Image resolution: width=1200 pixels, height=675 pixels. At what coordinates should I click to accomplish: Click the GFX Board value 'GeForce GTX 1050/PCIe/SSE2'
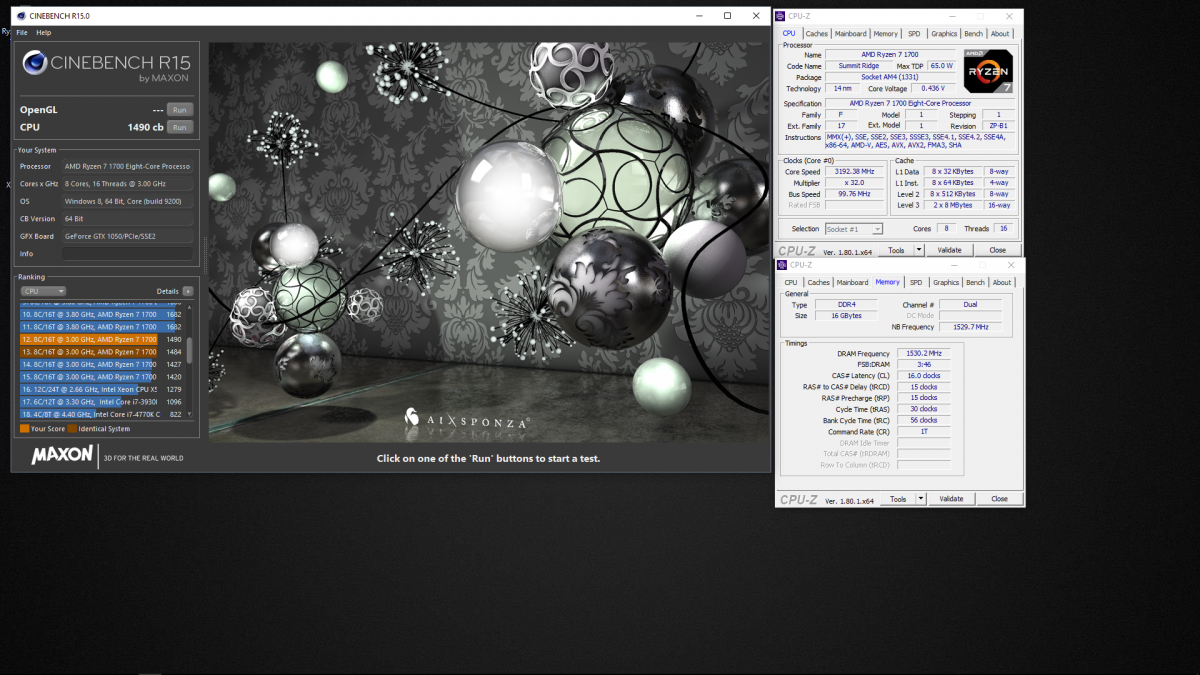click(127, 236)
